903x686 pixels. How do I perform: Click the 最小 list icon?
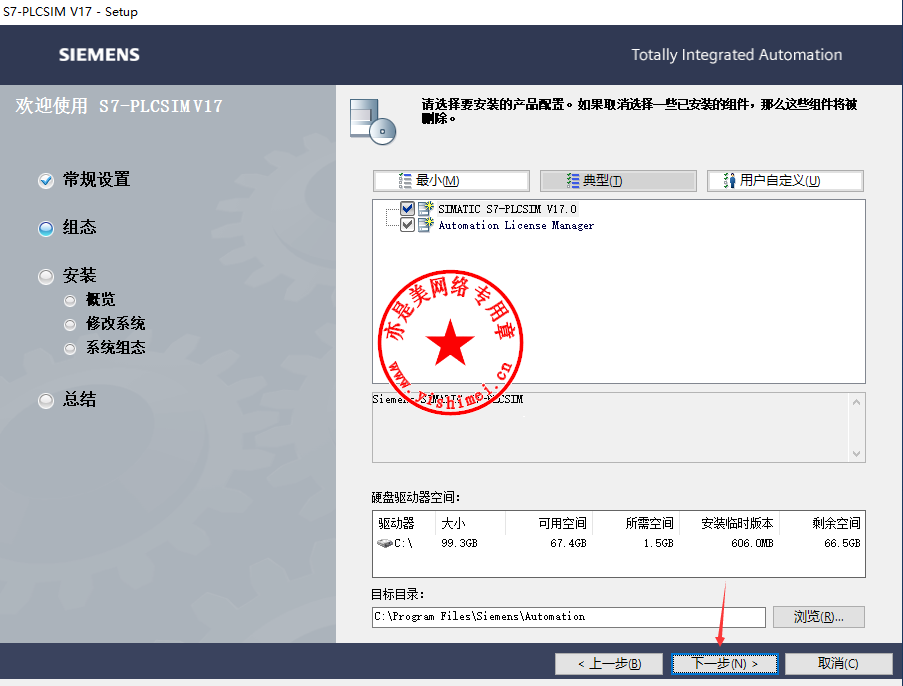coord(405,181)
